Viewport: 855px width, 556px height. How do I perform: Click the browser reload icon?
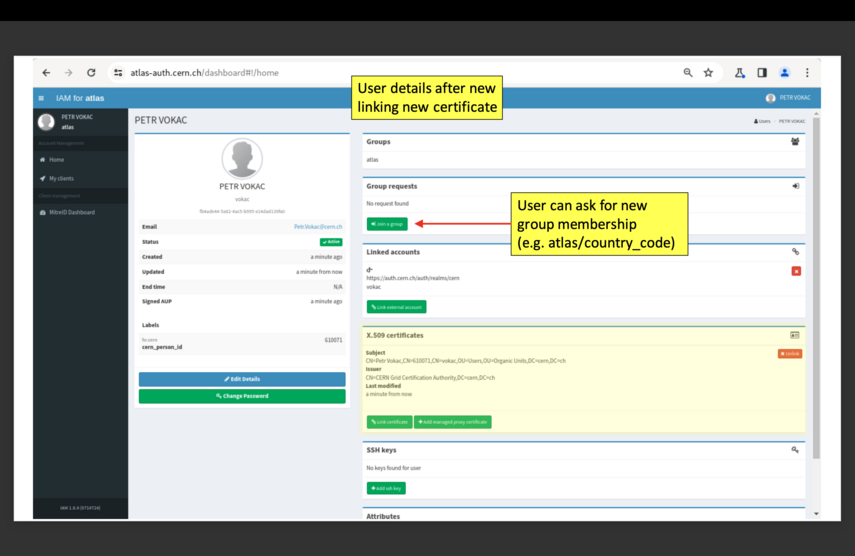coord(91,73)
